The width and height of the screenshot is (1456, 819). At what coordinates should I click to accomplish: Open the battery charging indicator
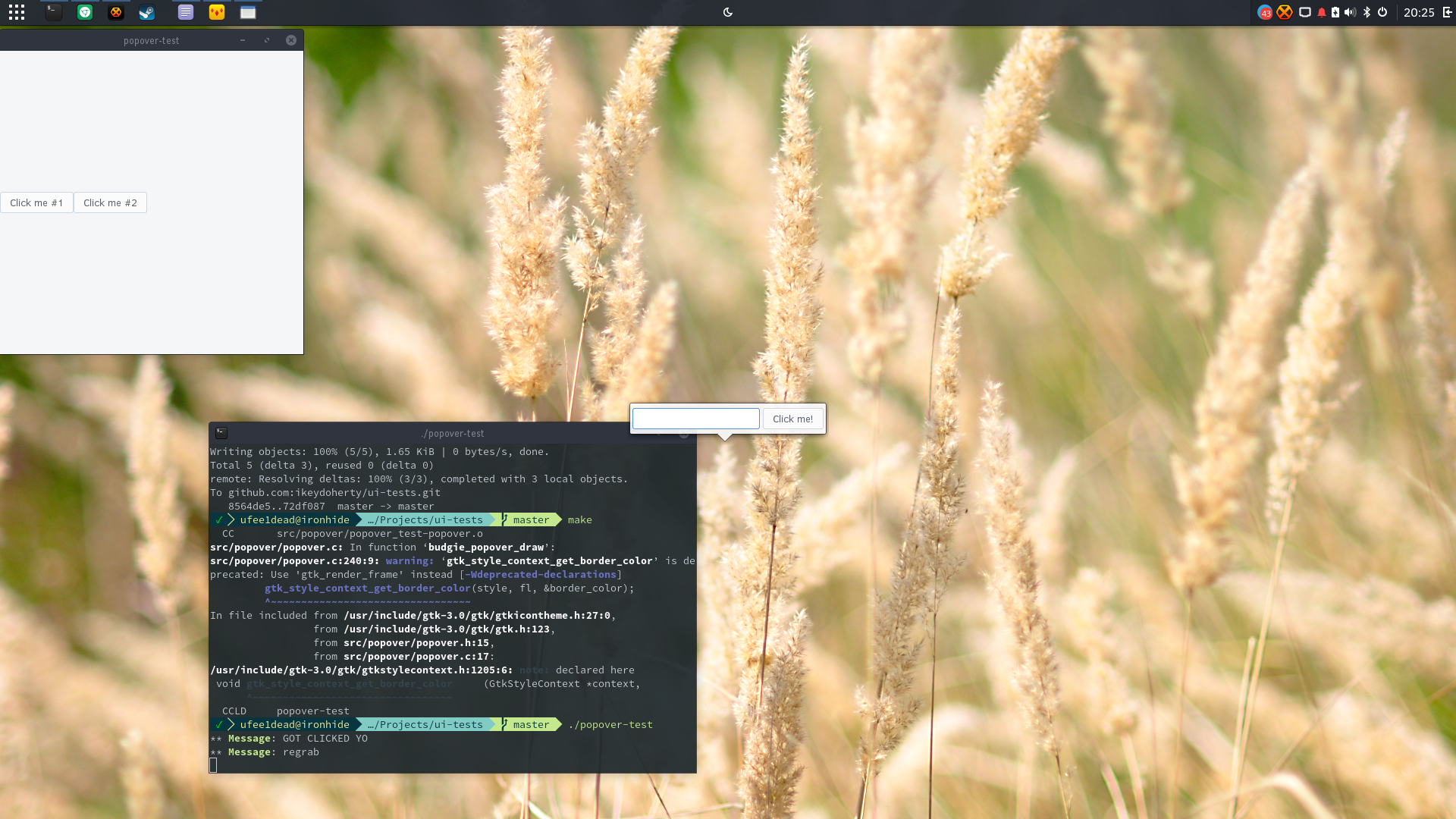1335,12
